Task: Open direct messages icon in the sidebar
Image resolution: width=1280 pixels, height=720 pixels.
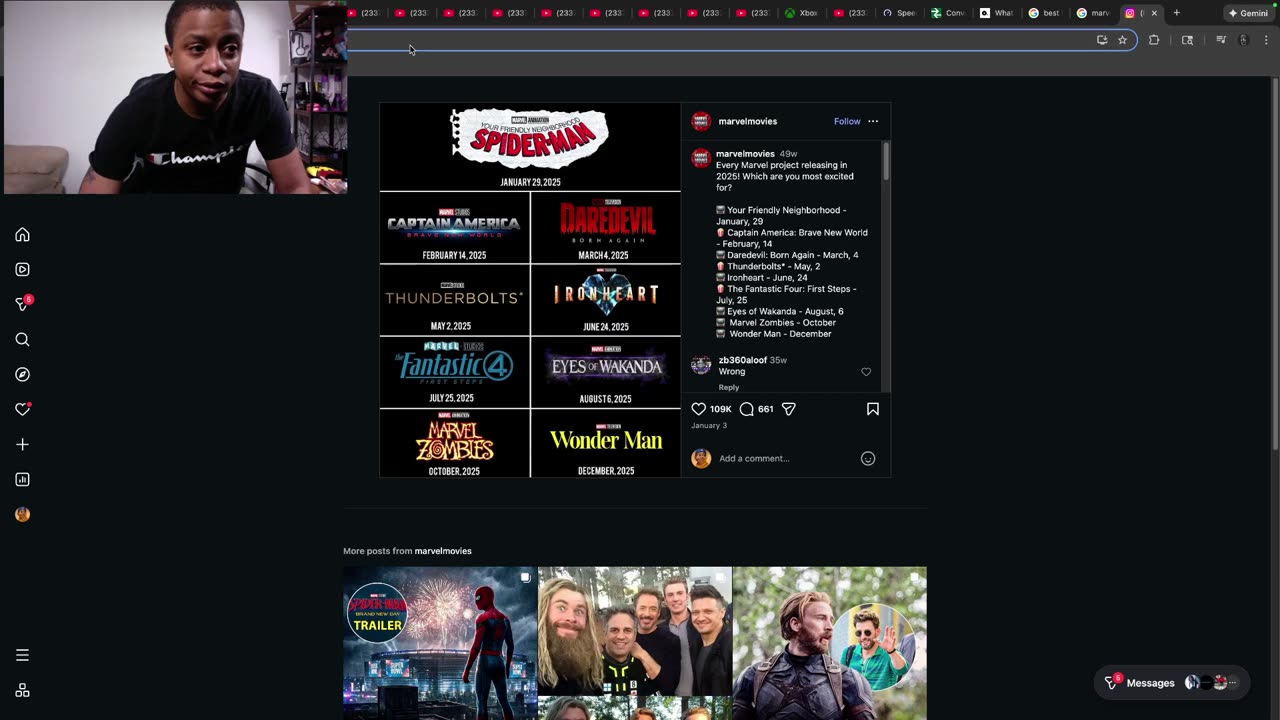Action: pyautogui.click(x=22, y=304)
